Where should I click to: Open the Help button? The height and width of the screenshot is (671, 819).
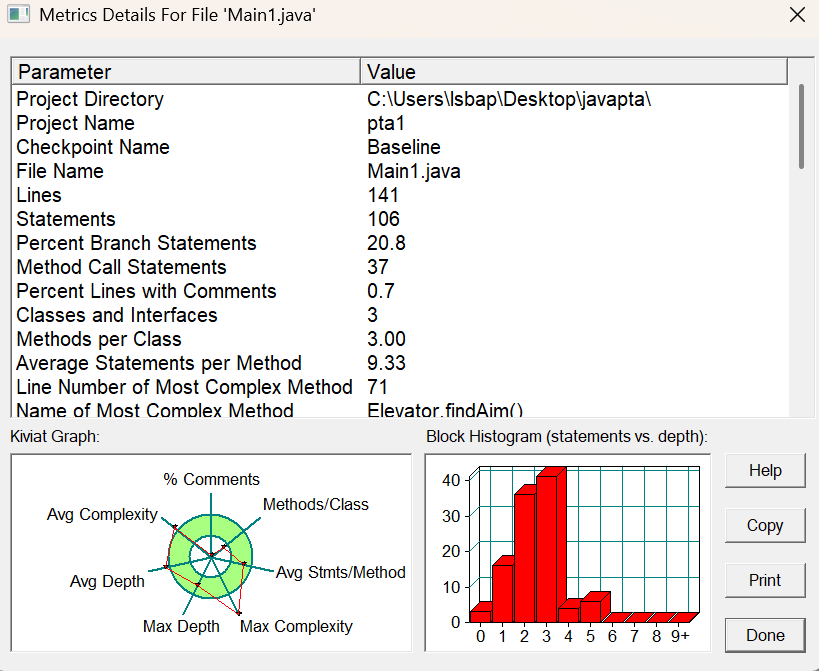[765, 470]
